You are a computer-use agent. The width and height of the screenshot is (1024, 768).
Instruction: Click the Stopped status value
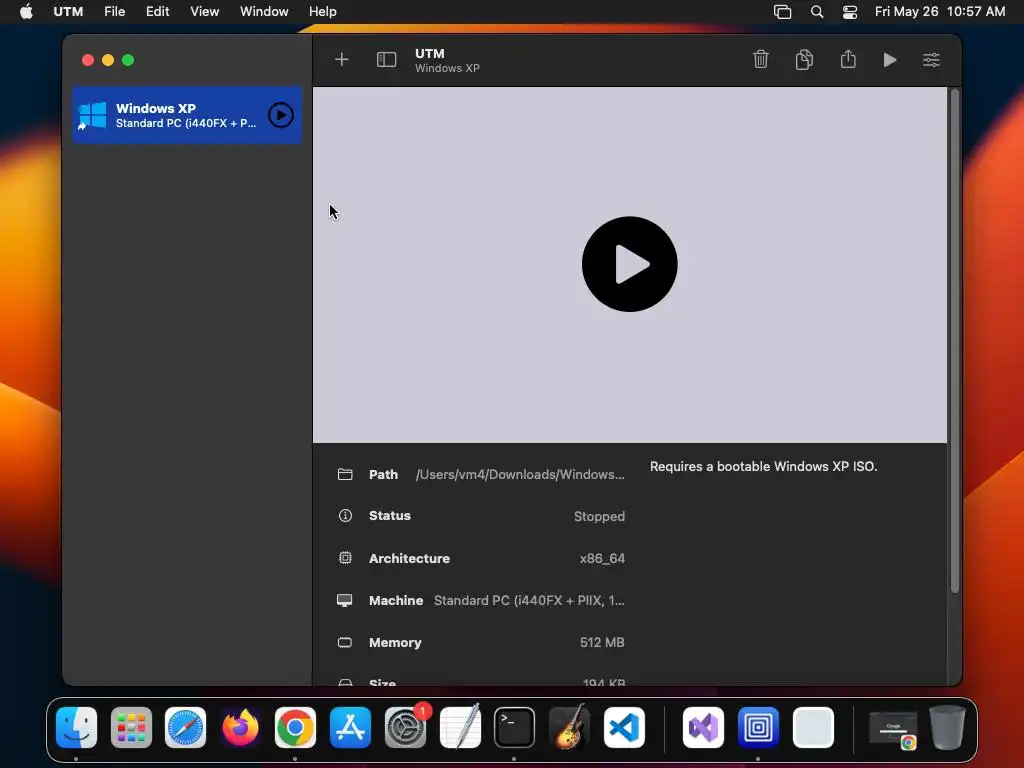pyautogui.click(x=599, y=516)
